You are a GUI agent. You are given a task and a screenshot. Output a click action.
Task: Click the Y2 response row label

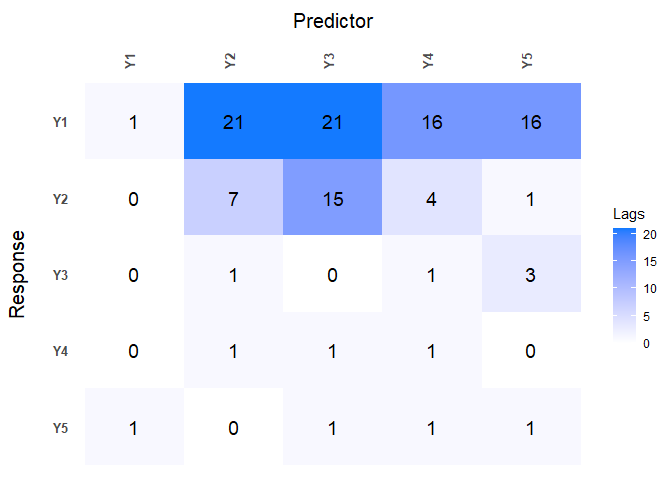[60, 199]
